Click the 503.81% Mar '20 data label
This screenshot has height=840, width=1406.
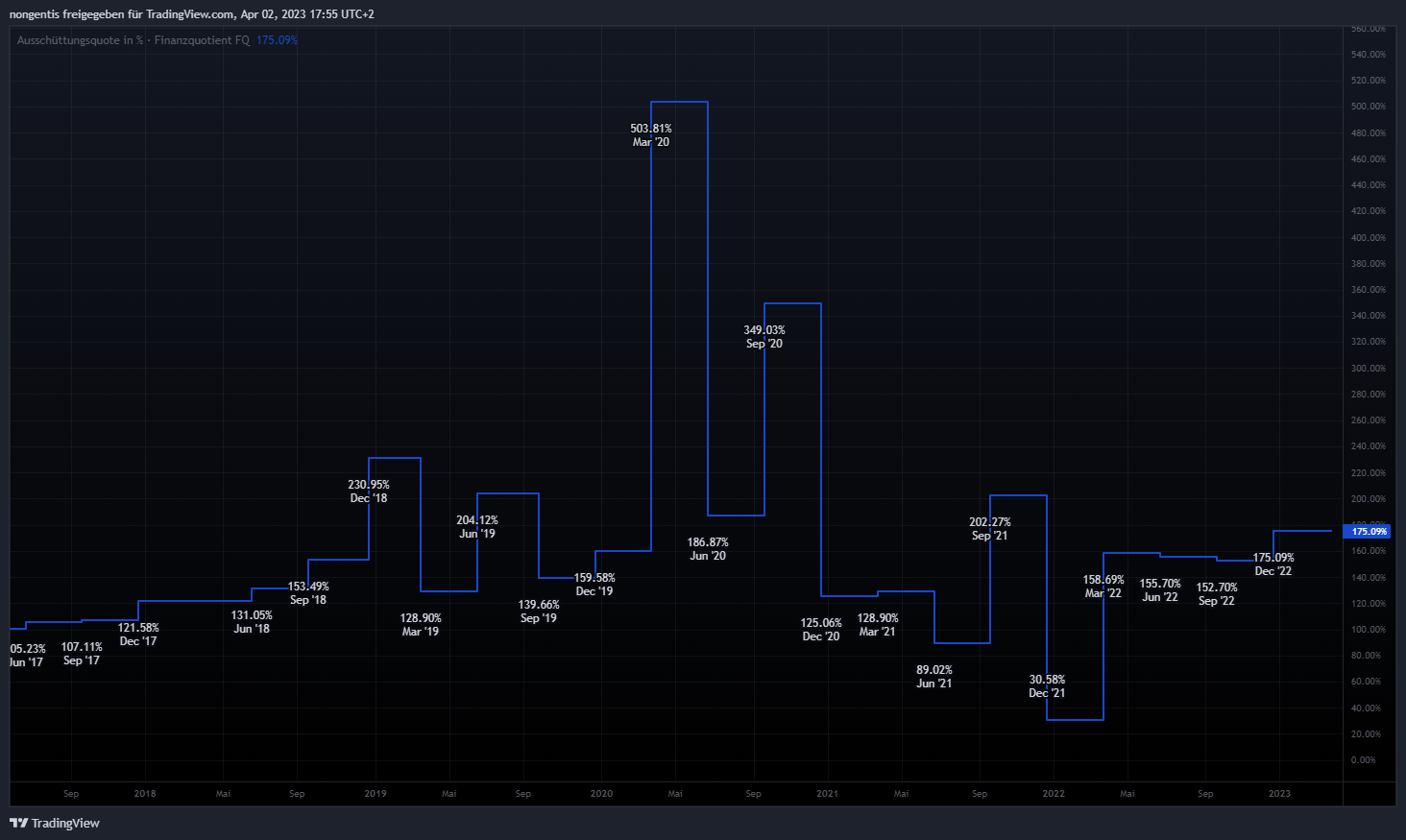[651, 135]
